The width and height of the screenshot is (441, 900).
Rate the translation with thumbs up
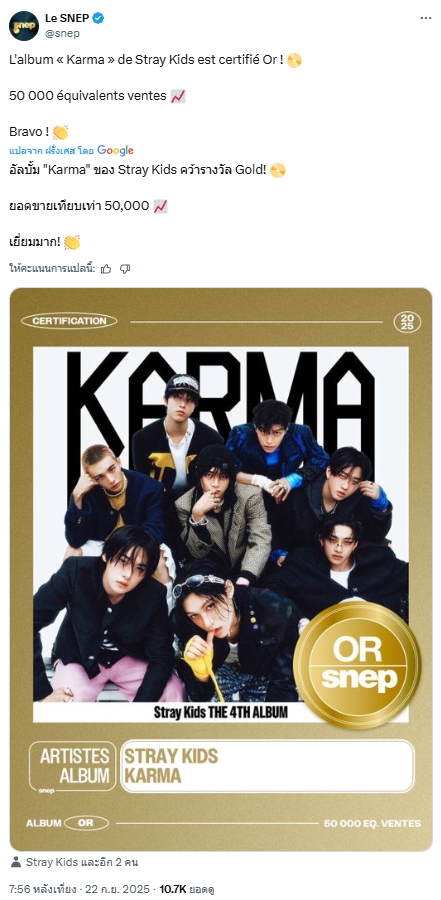(x=106, y=269)
